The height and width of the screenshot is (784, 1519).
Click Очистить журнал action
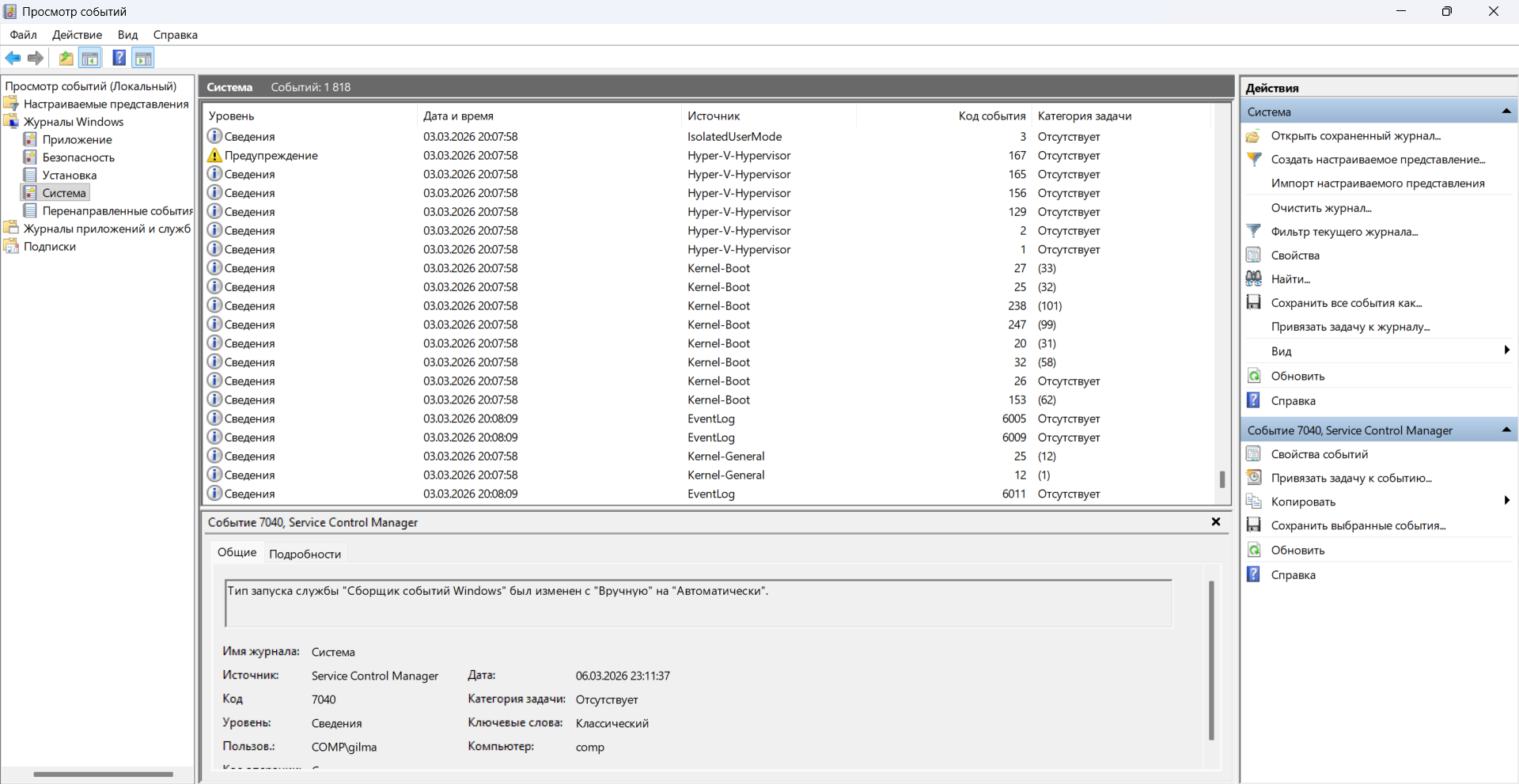[x=1320, y=207]
